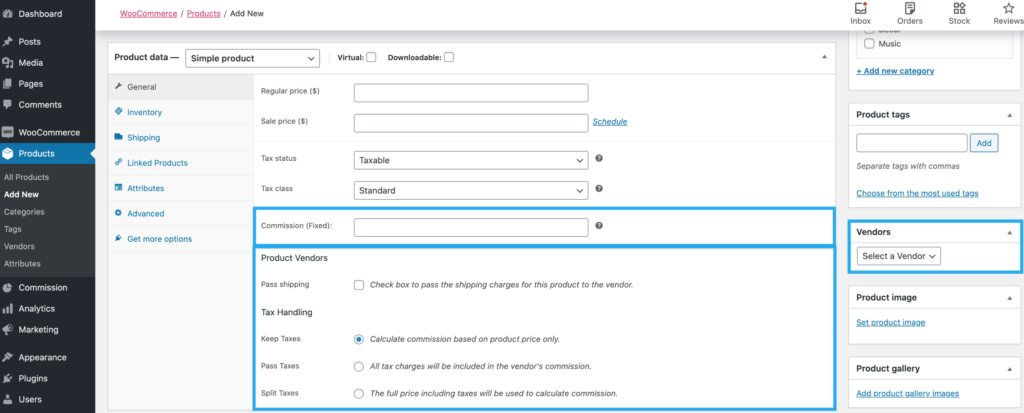Viewport: 1024px width, 413px height.
Task: Click the Media icon in the sidebar
Action: (x=8, y=63)
